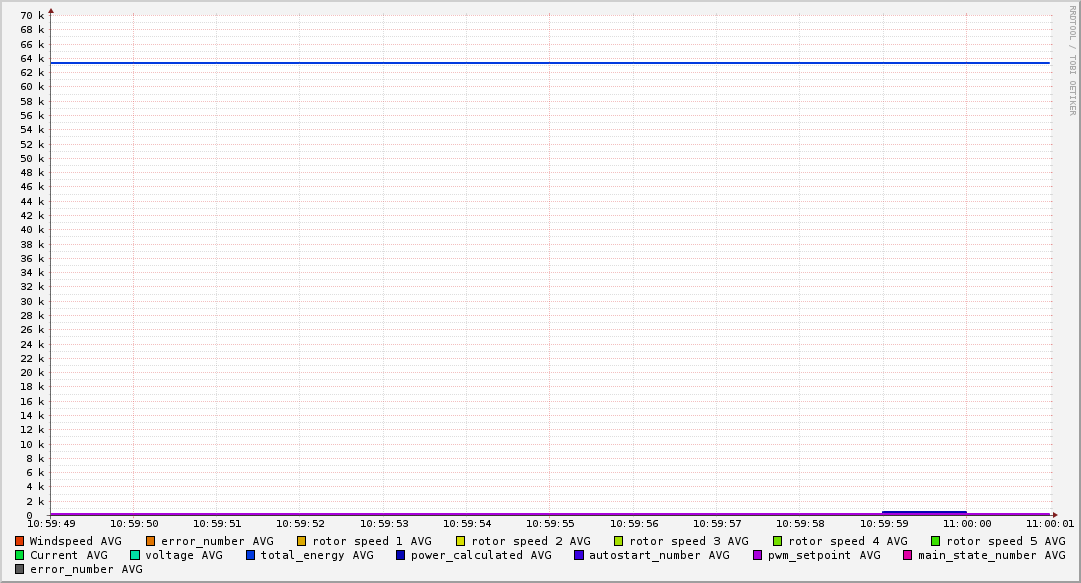
Task: Click the gray error_number AVG swatch
Action: tap(19, 569)
